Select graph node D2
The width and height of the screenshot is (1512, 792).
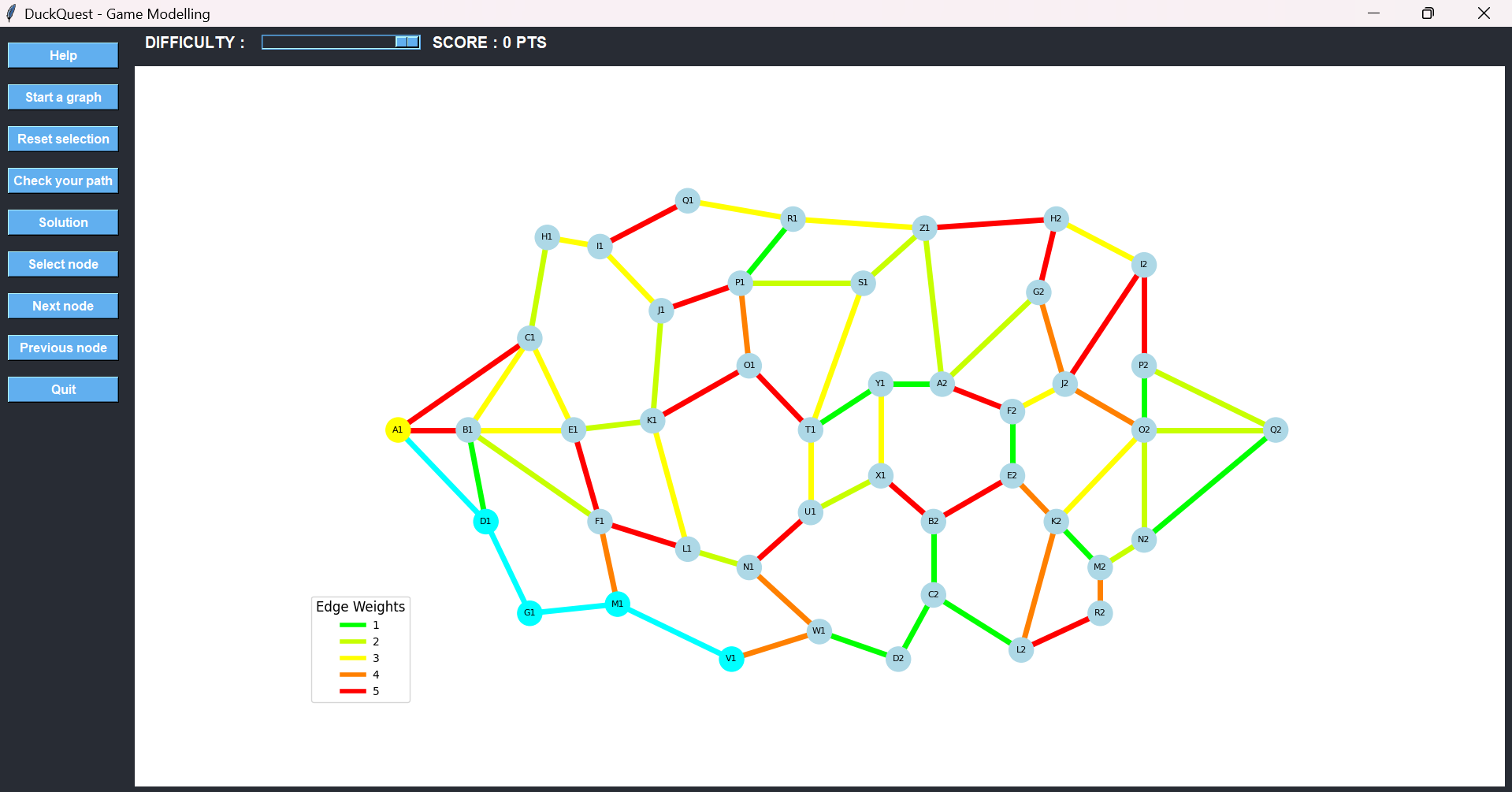(898, 658)
